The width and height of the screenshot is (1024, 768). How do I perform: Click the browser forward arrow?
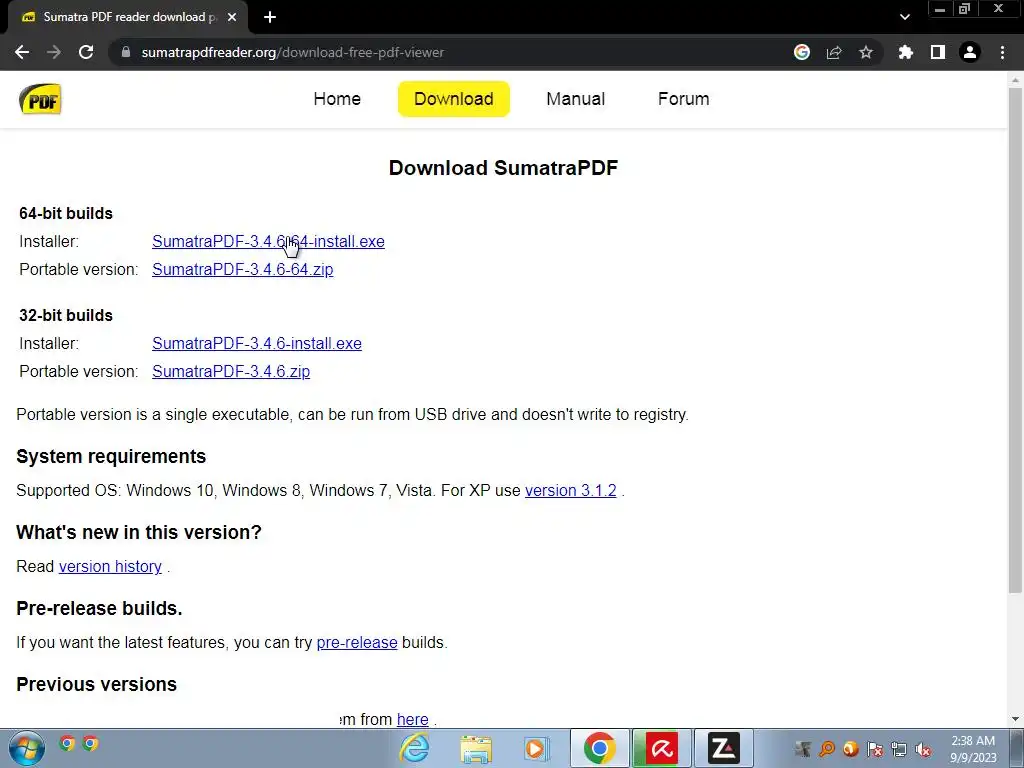pyautogui.click(x=54, y=52)
